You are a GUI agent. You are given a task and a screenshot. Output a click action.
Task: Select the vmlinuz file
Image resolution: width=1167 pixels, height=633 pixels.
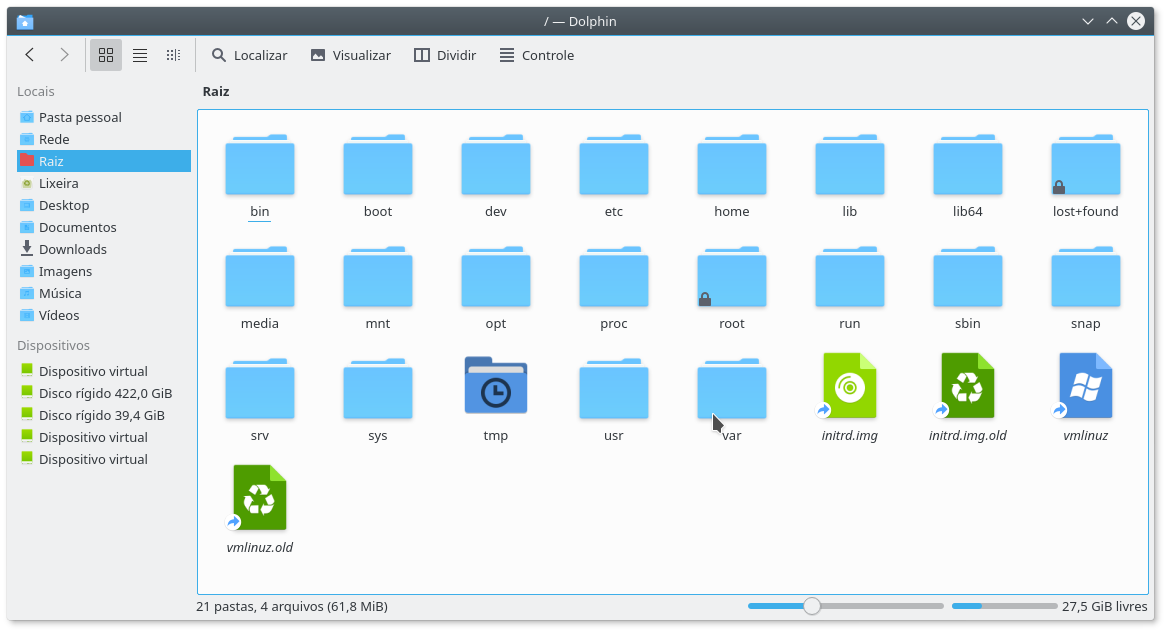tap(1085, 385)
